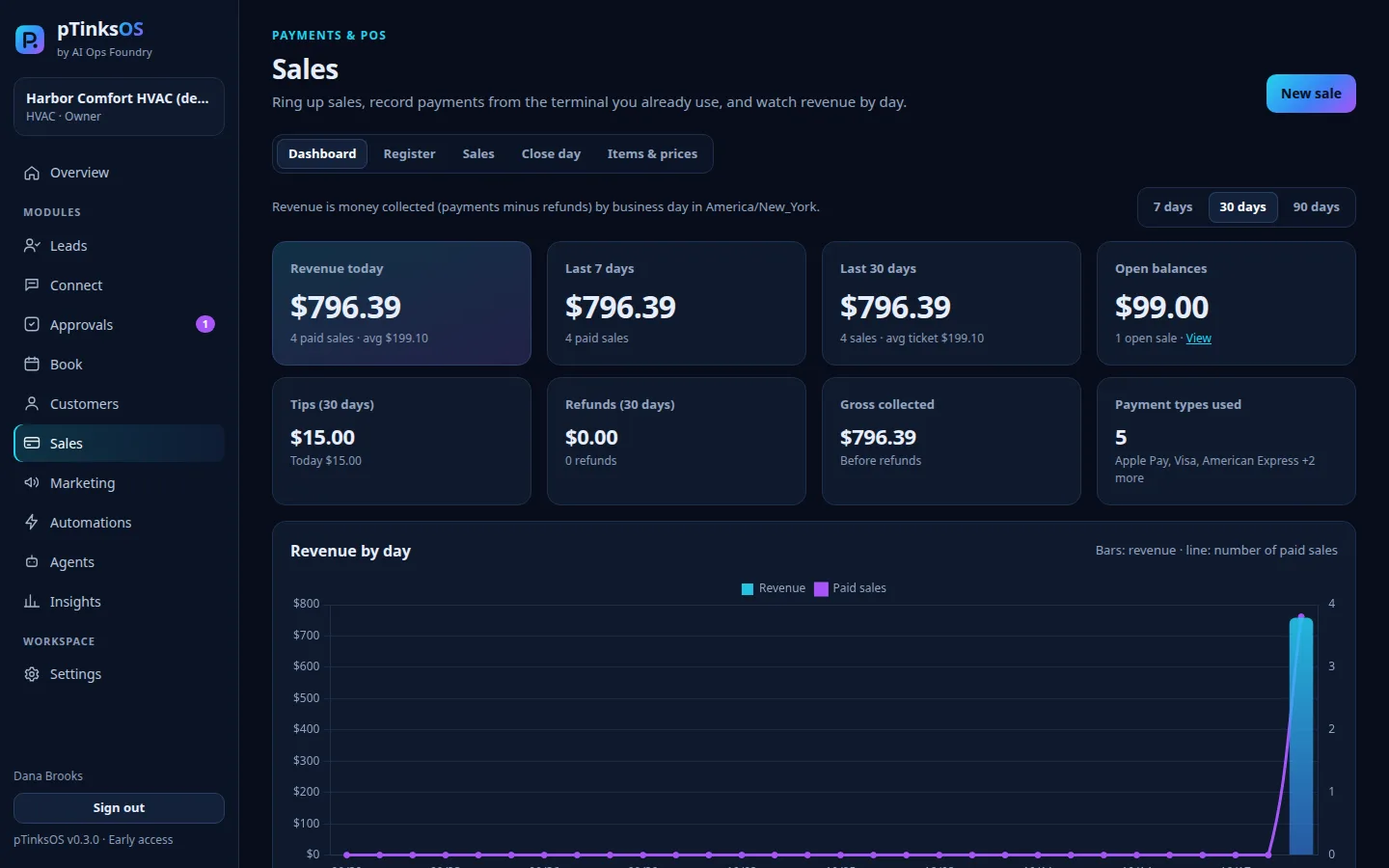Click the Refunds (30 days) card

(x=676, y=441)
